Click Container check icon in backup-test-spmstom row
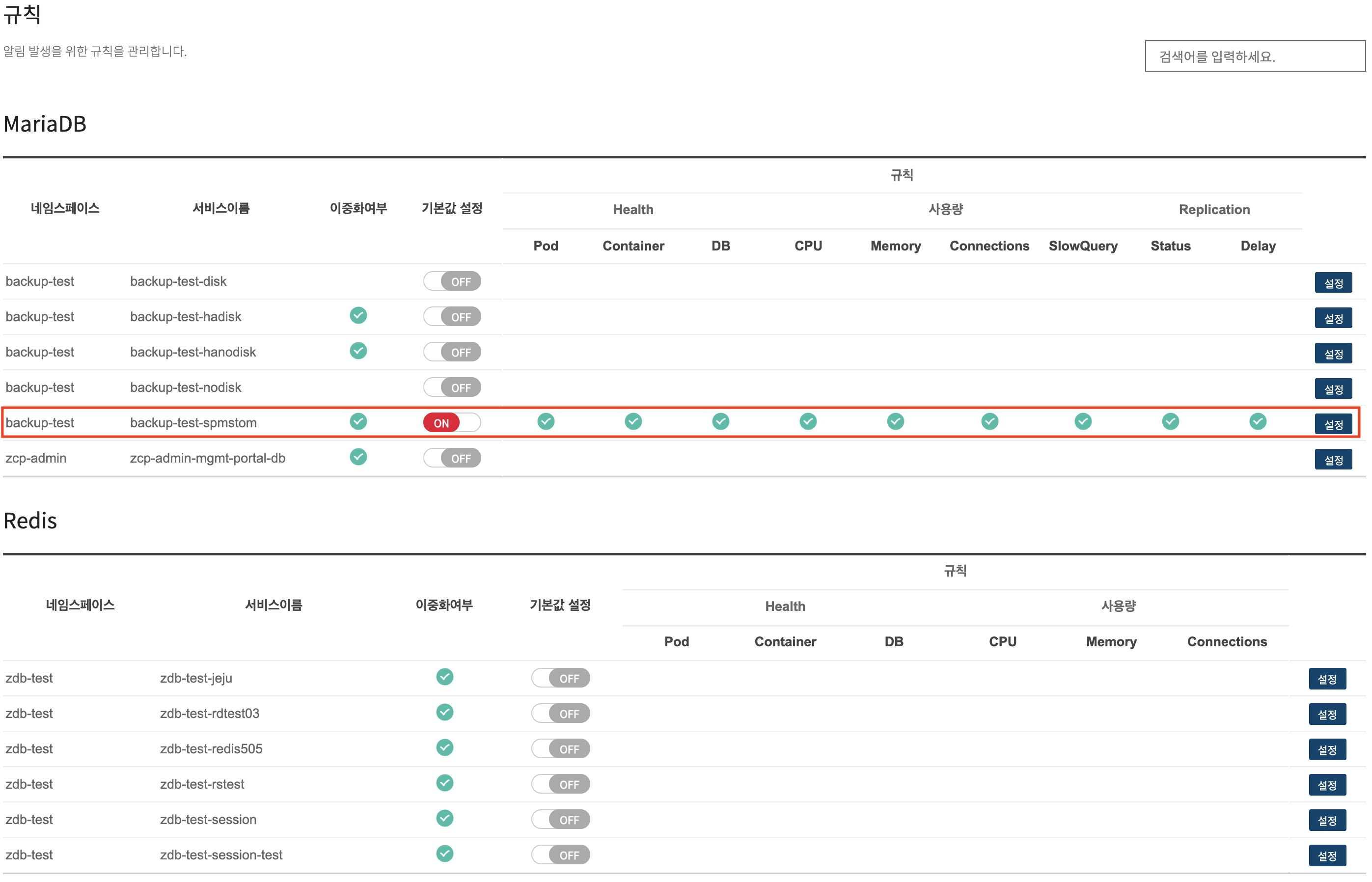 (633, 421)
